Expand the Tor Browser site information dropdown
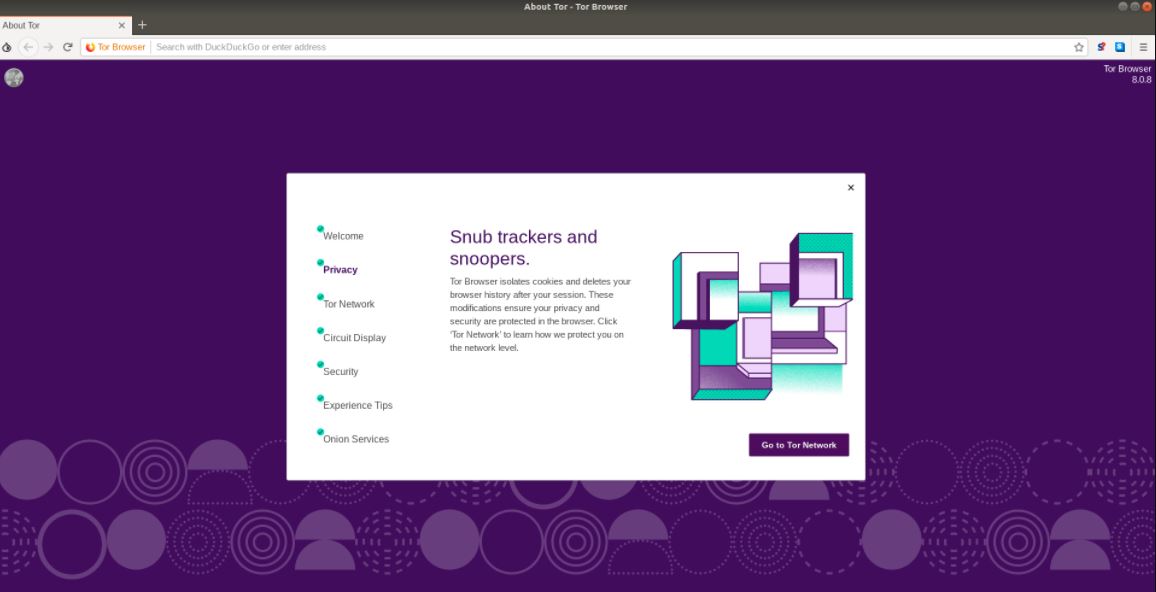 pos(115,47)
